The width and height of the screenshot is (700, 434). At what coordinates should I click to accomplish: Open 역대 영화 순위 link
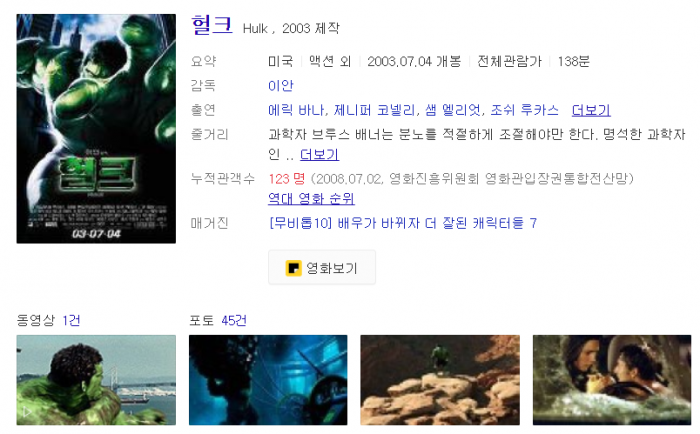[311, 198]
